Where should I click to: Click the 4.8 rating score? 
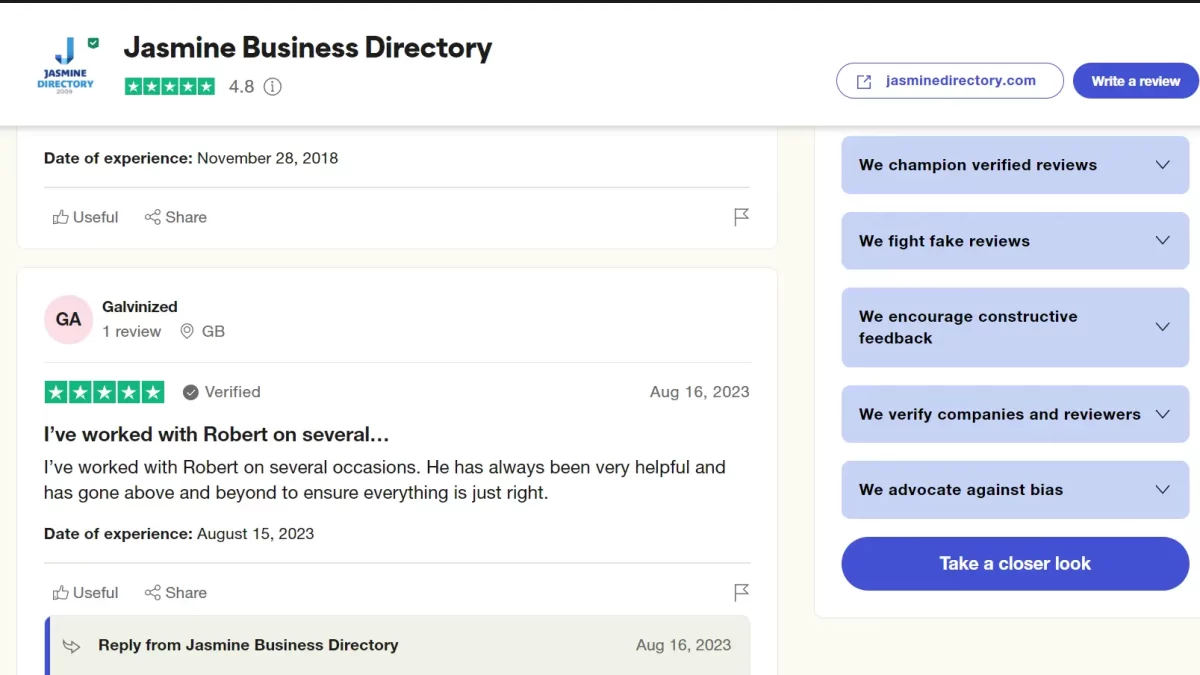coord(241,87)
